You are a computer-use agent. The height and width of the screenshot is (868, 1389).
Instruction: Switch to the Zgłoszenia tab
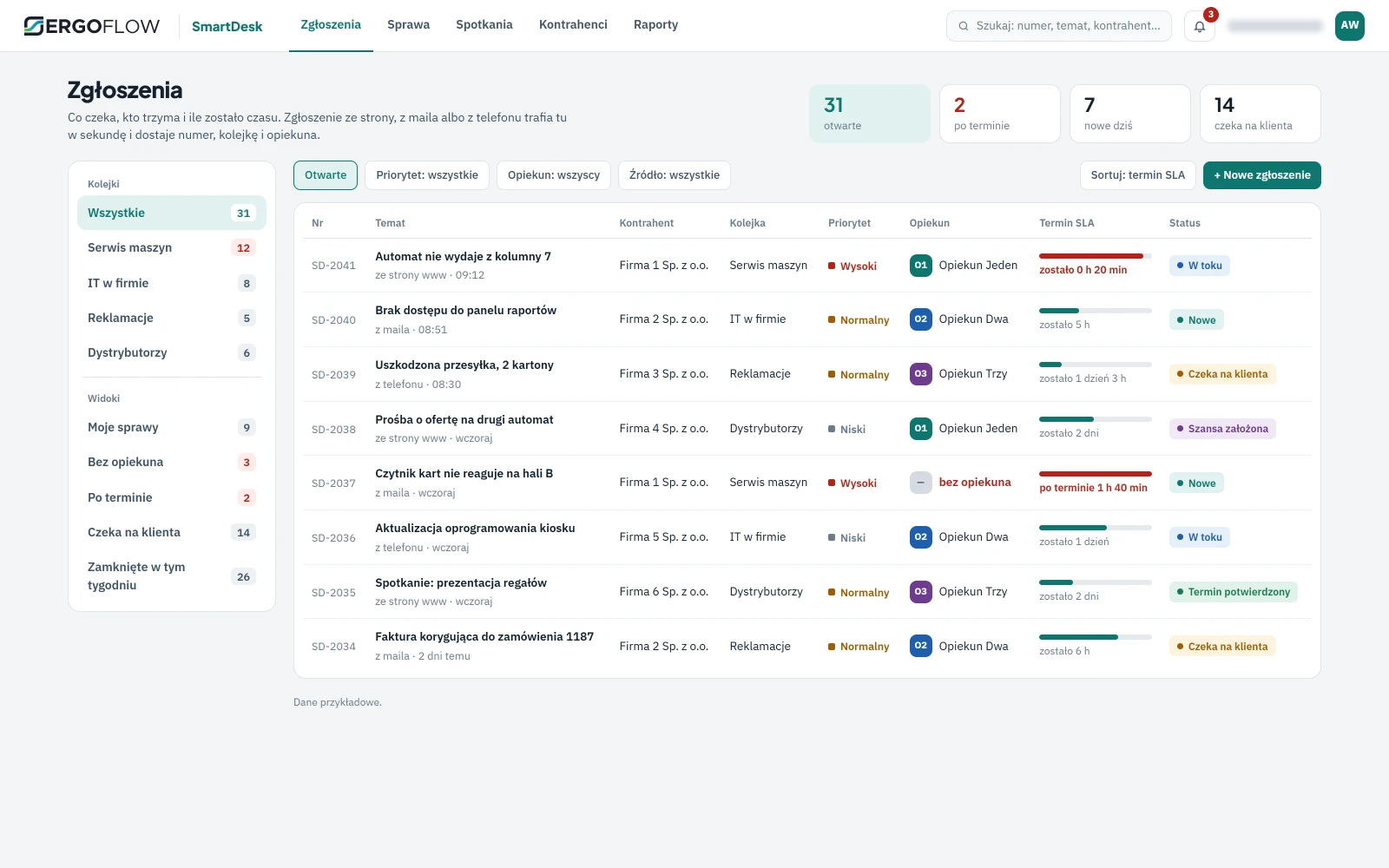[x=331, y=25]
